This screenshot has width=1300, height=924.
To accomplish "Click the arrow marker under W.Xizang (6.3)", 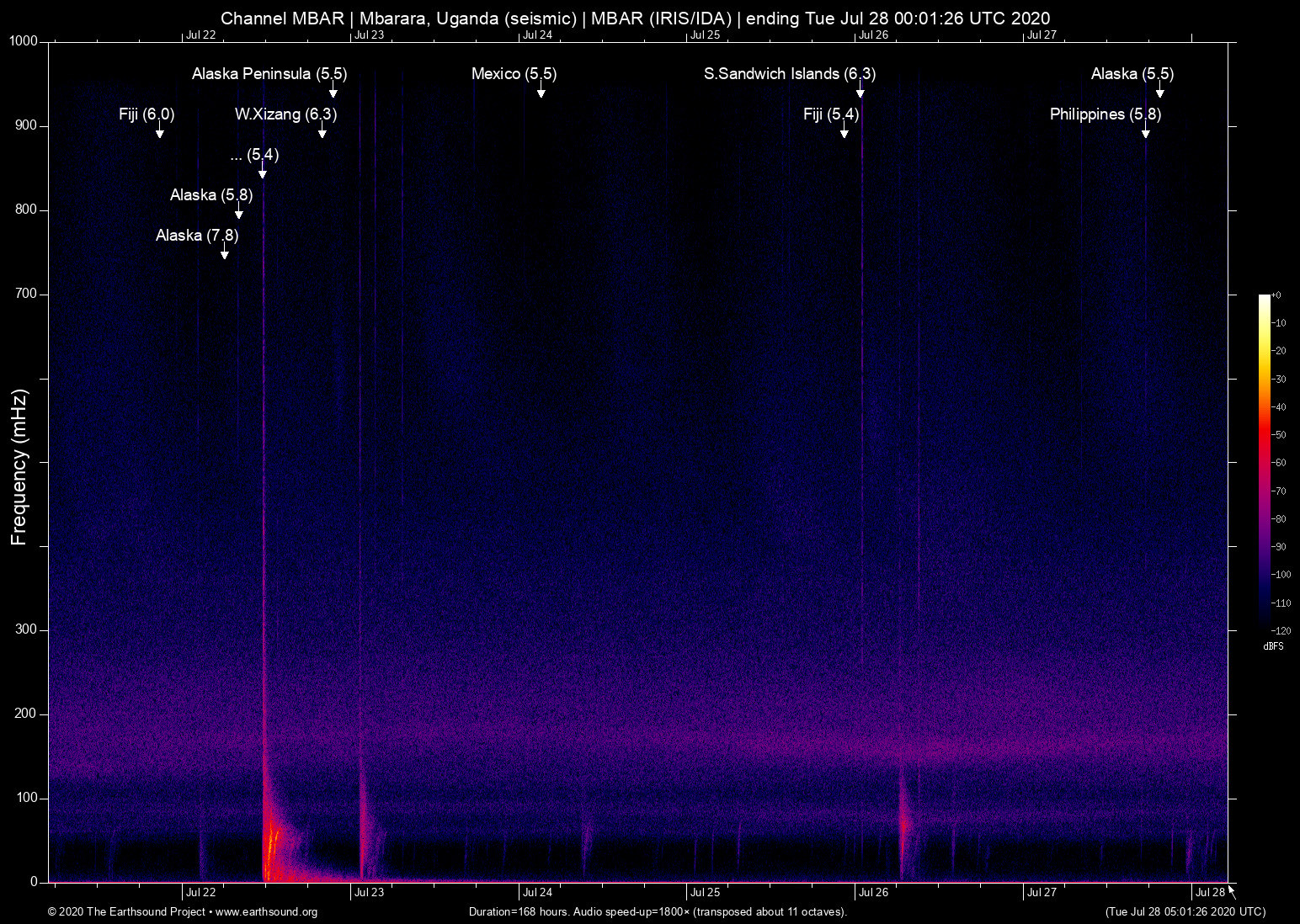I will click(x=322, y=132).
